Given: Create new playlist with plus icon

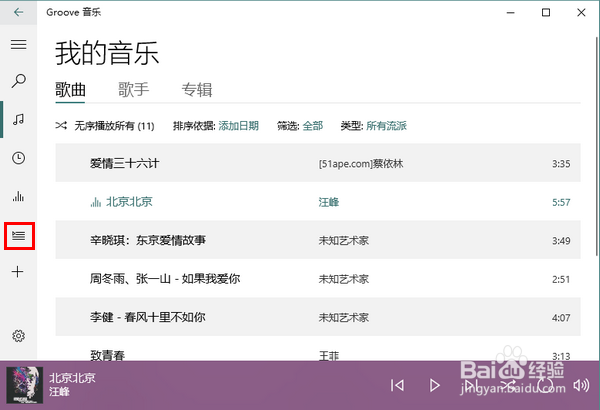Looking at the screenshot, I should click(18, 272).
